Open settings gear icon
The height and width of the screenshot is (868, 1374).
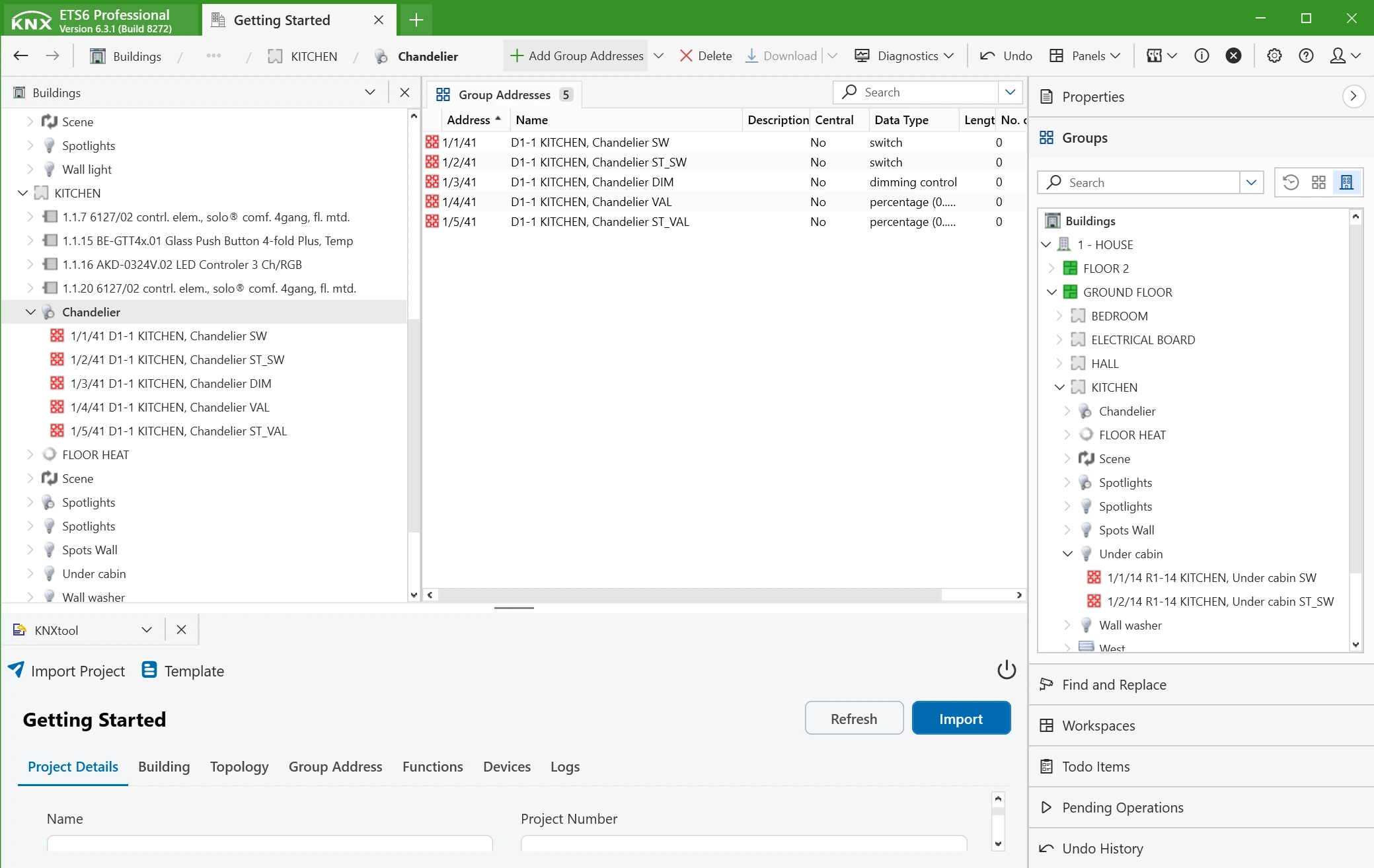1274,55
